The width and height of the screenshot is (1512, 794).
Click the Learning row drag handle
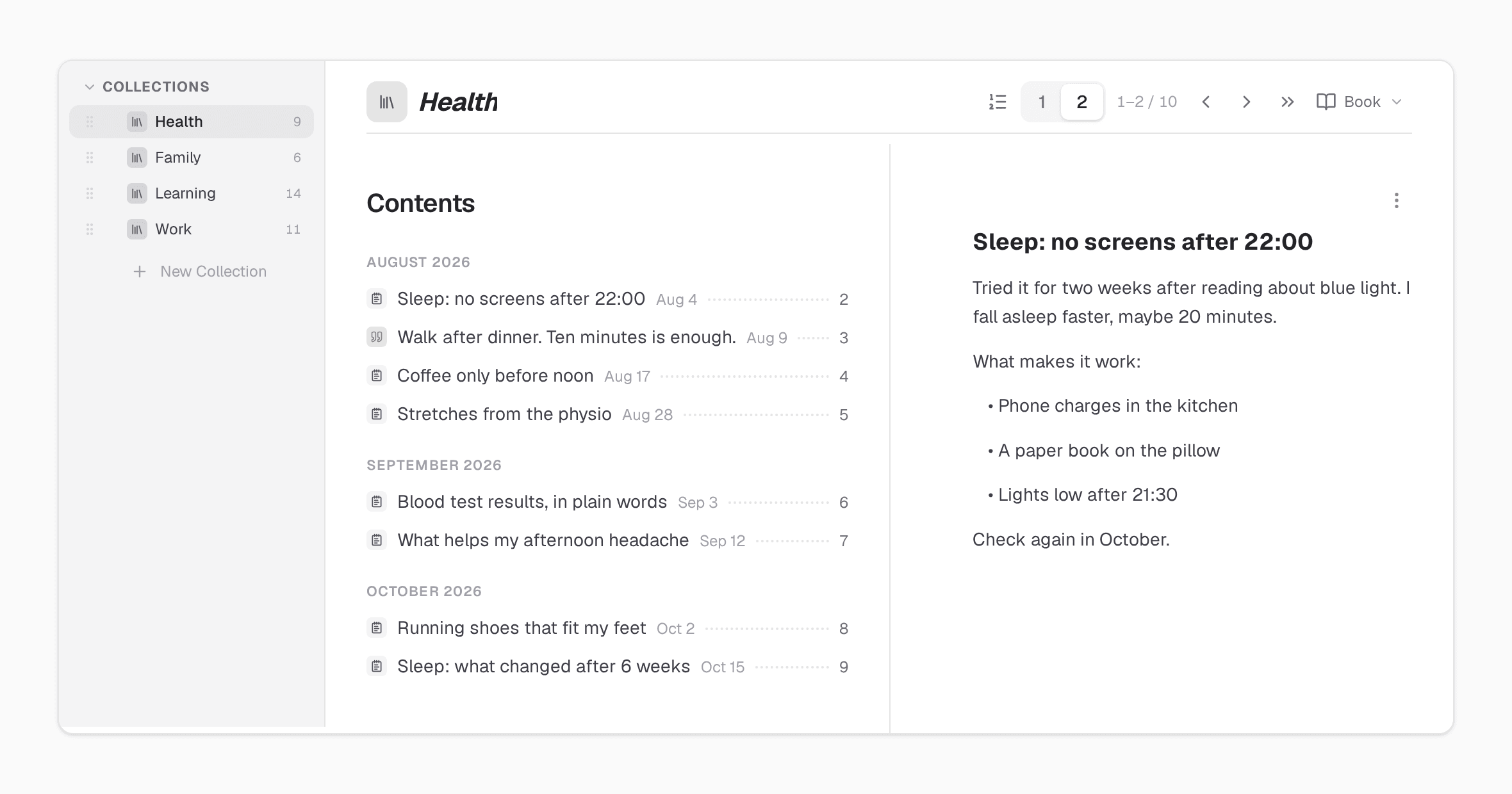click(90, 193)
